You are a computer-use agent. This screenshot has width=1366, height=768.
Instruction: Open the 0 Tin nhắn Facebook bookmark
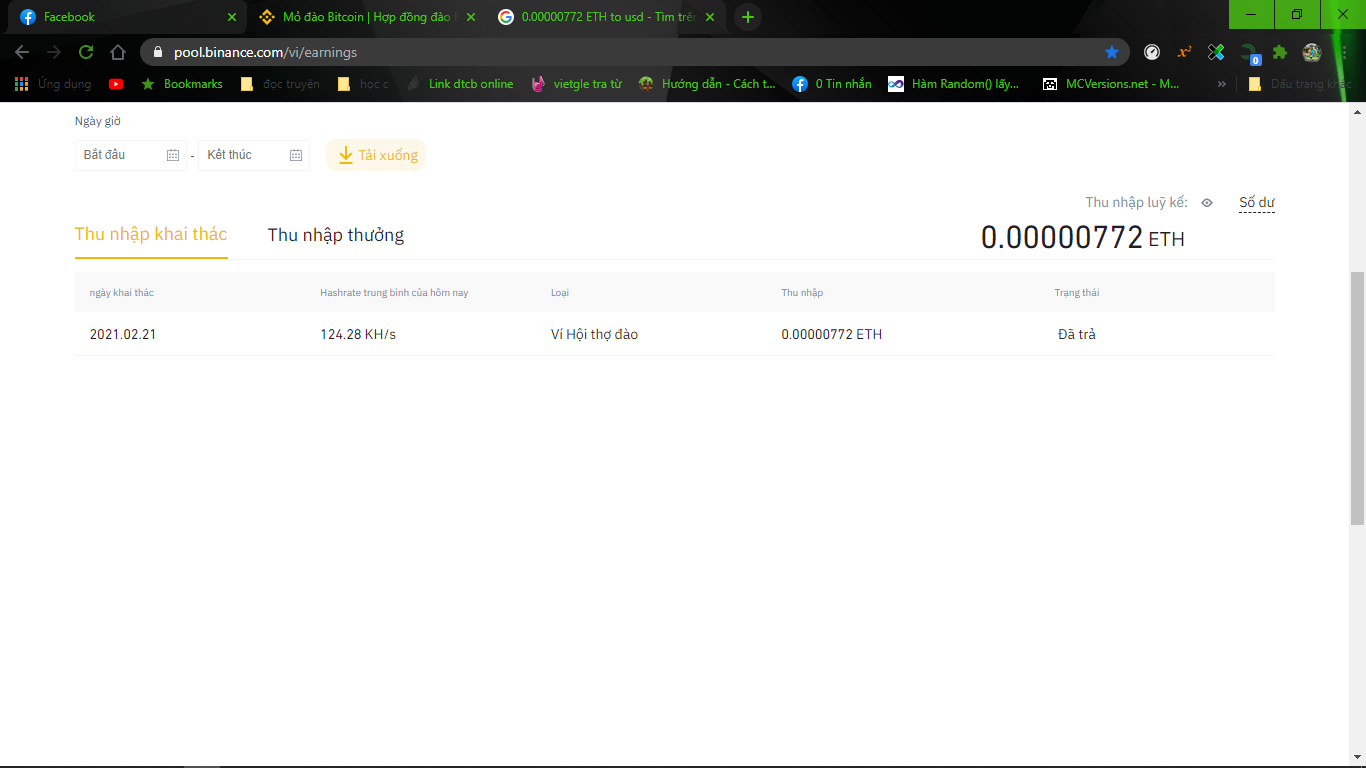832,84
